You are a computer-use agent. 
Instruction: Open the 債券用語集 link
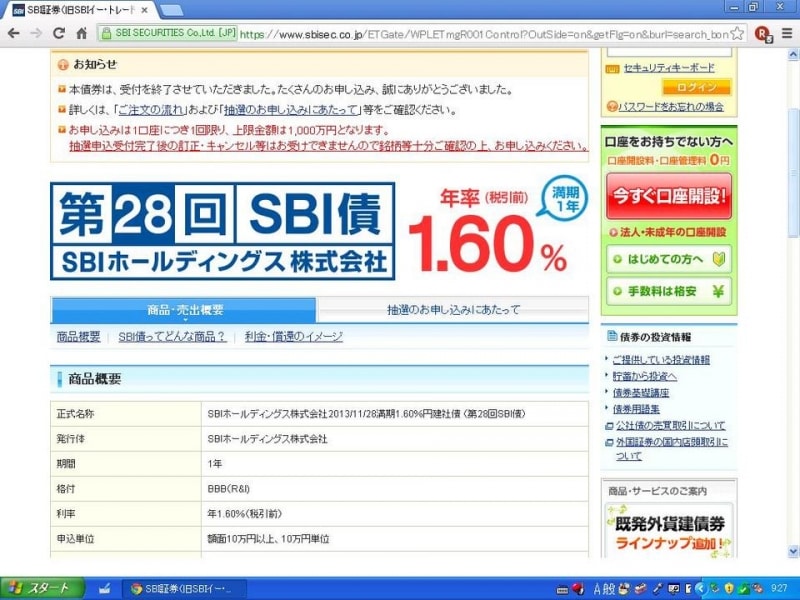pos(636,409)
